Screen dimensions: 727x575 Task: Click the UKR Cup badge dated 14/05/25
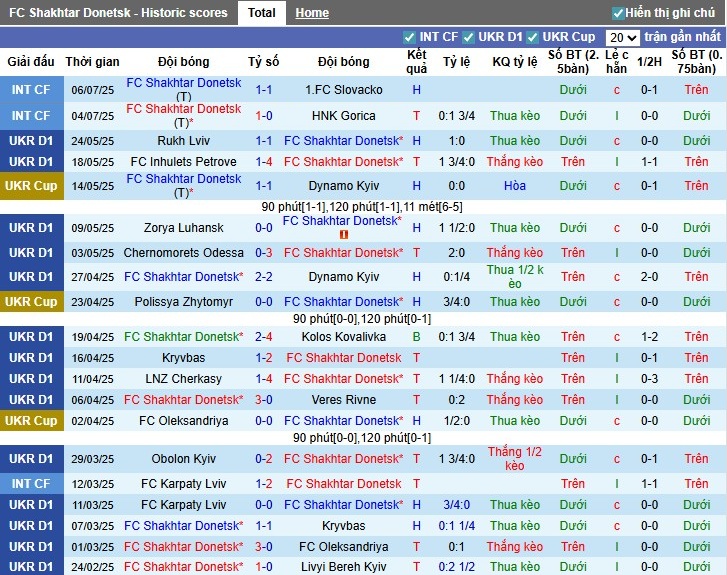tap(30, 186)
